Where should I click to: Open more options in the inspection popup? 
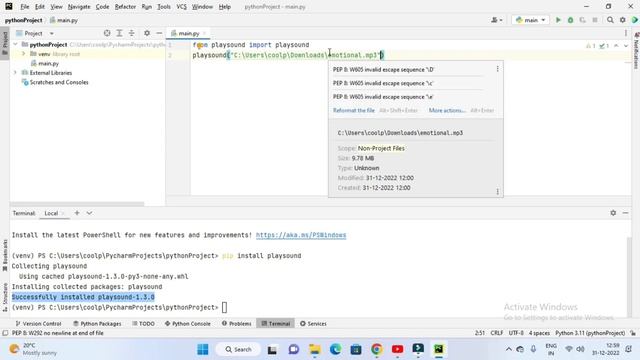coord(497,69)
